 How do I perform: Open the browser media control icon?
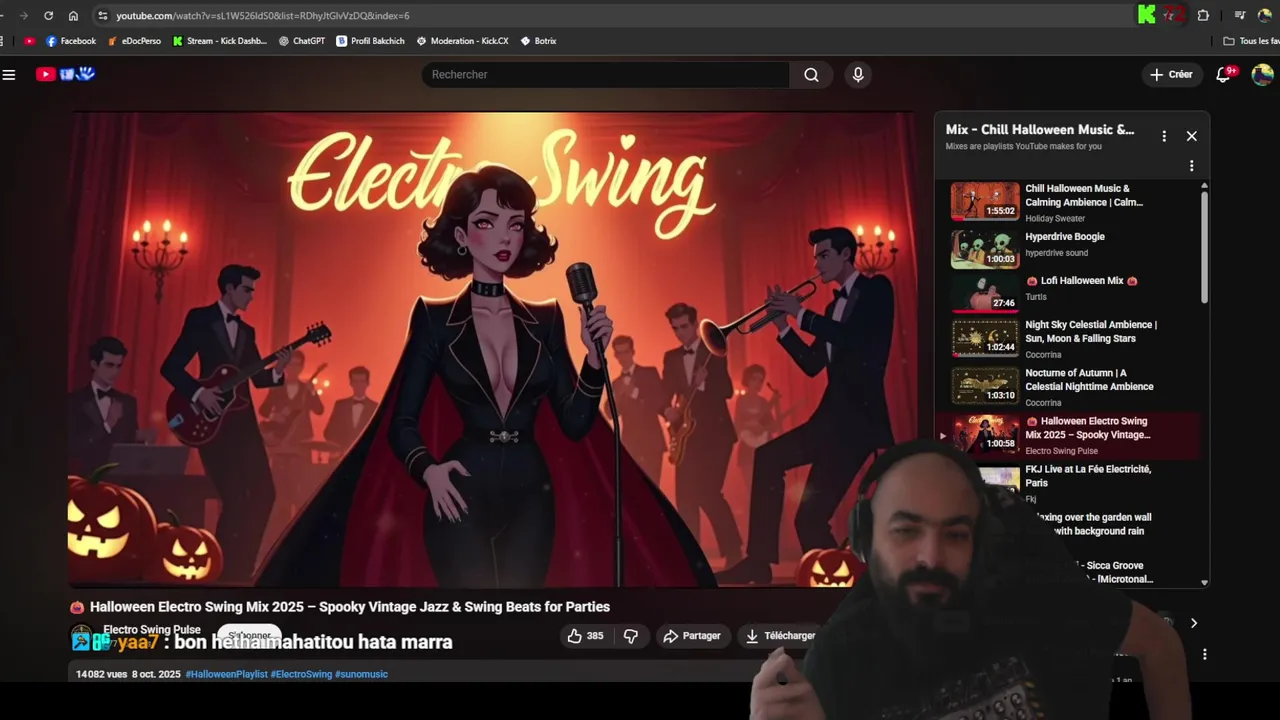tap(1240, 16)
